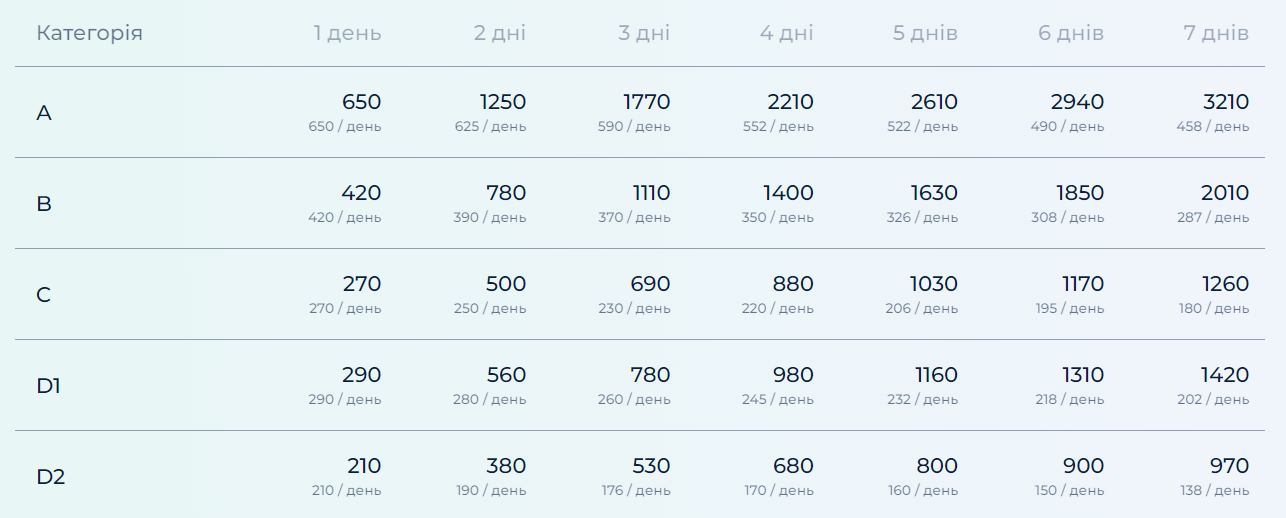Viewport: 1286px width, 518px height.
Task: Click price 1110 in category B
Action: tap(650, 193)
